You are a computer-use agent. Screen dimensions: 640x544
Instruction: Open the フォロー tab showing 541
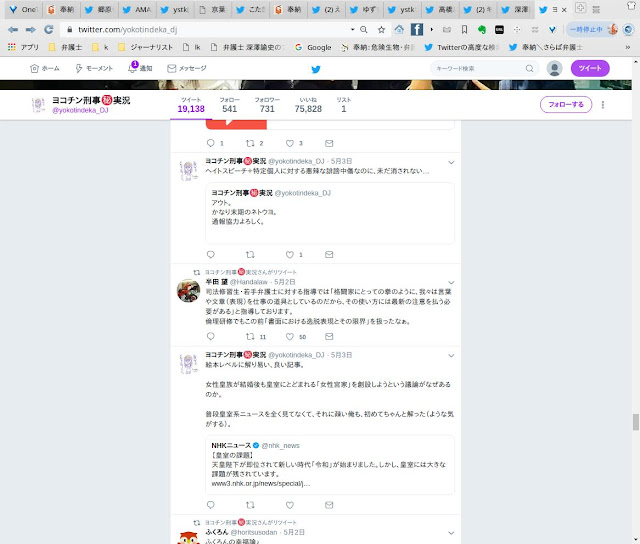tap(229, 105)
